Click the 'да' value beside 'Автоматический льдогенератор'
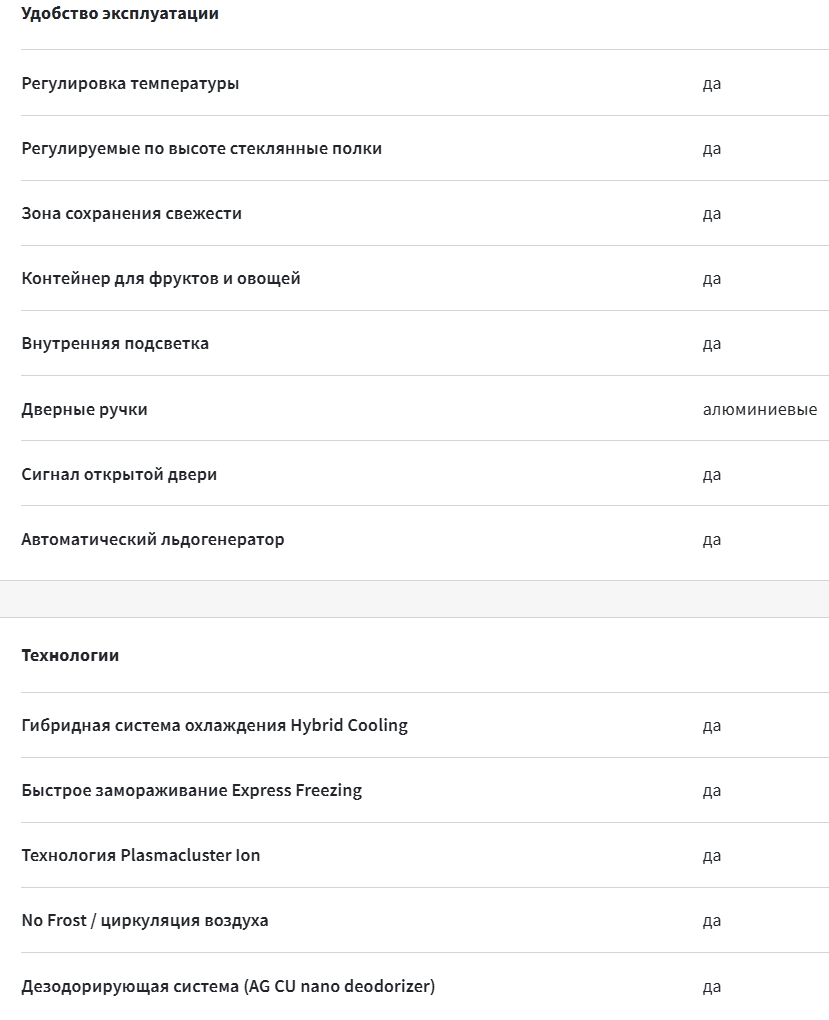The width and height of the screenshot is (829, 1020). (712, 541)
